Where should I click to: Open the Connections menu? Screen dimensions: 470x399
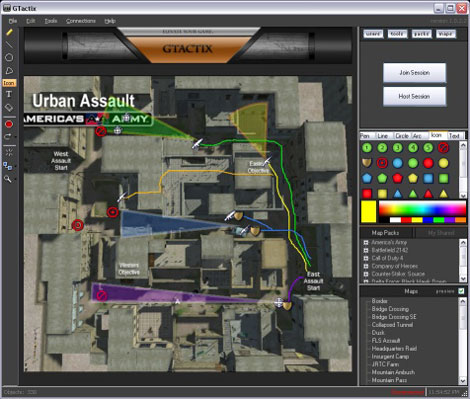click(81, 21)
